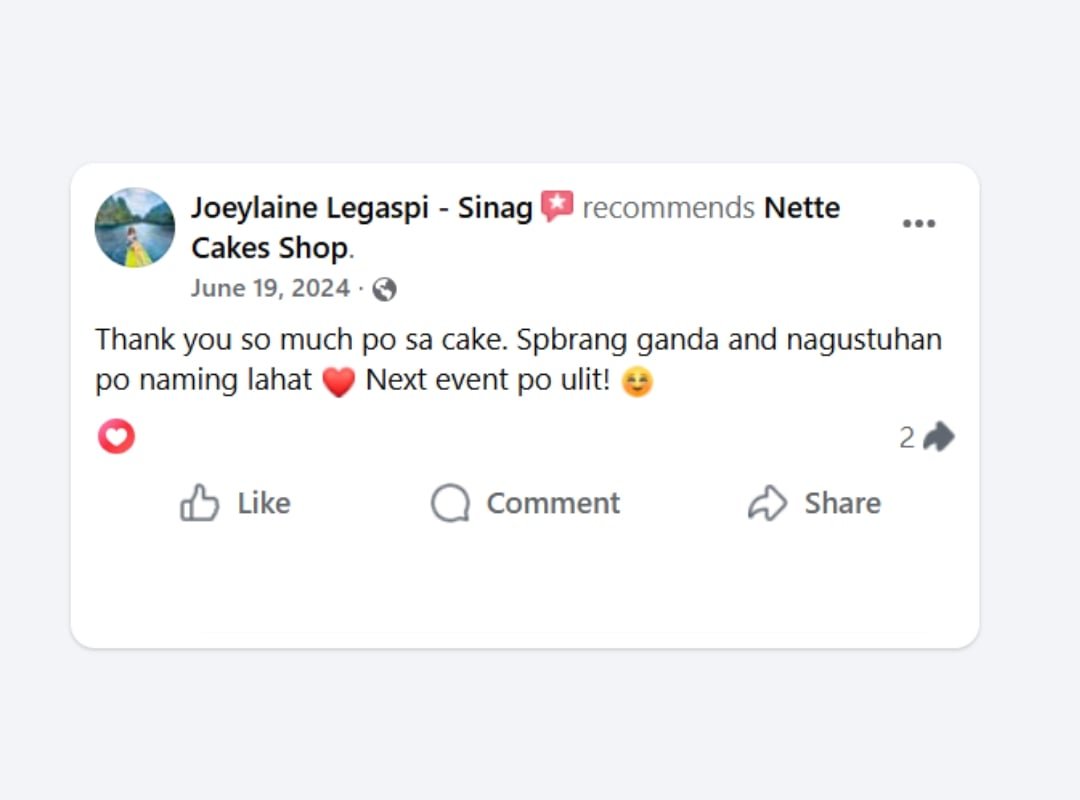The width and height of the screenshot is (1080, 800).
Task: View Joeylaine's profile picture
Action: 135,227
